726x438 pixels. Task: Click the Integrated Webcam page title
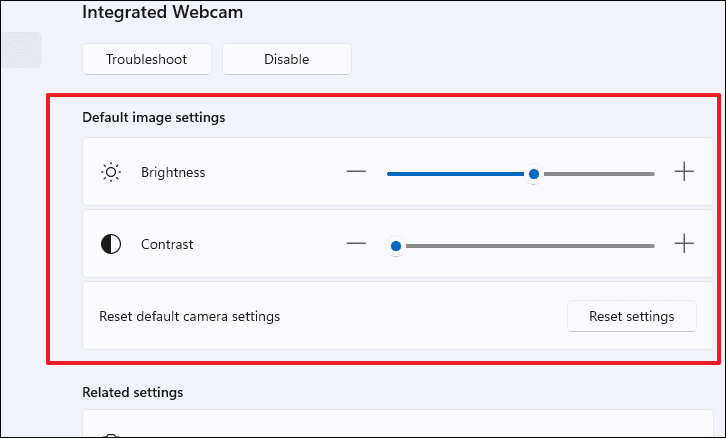point(163,12)
